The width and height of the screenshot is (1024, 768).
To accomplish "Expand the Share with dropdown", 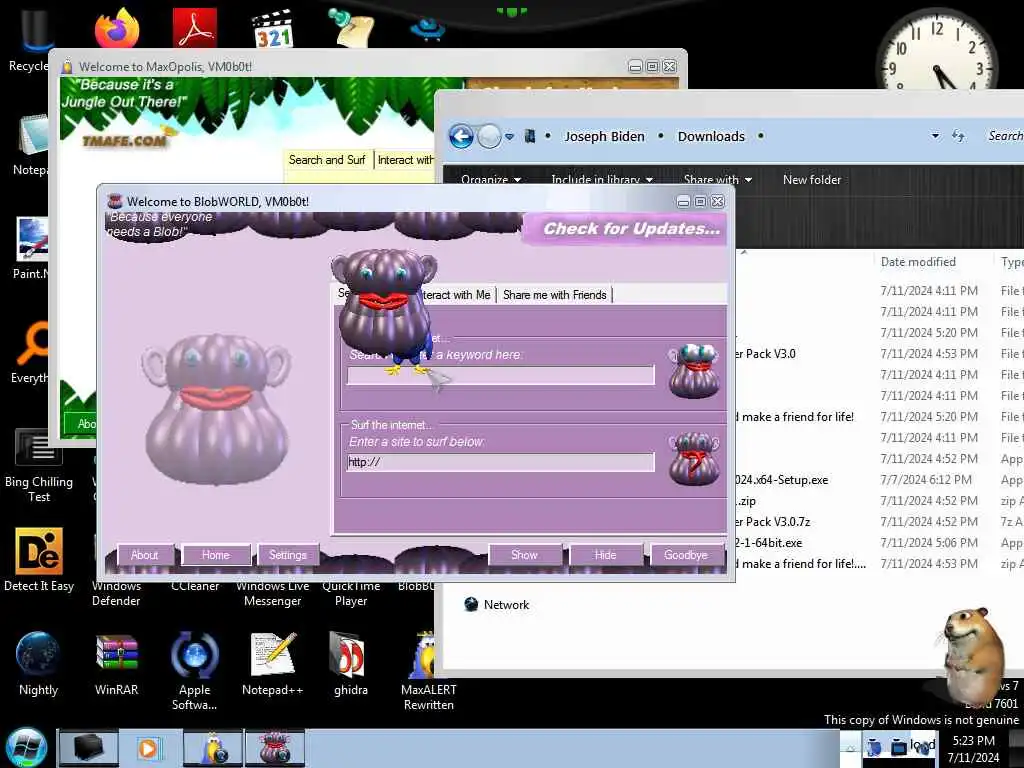I will [x=718, y=180].
